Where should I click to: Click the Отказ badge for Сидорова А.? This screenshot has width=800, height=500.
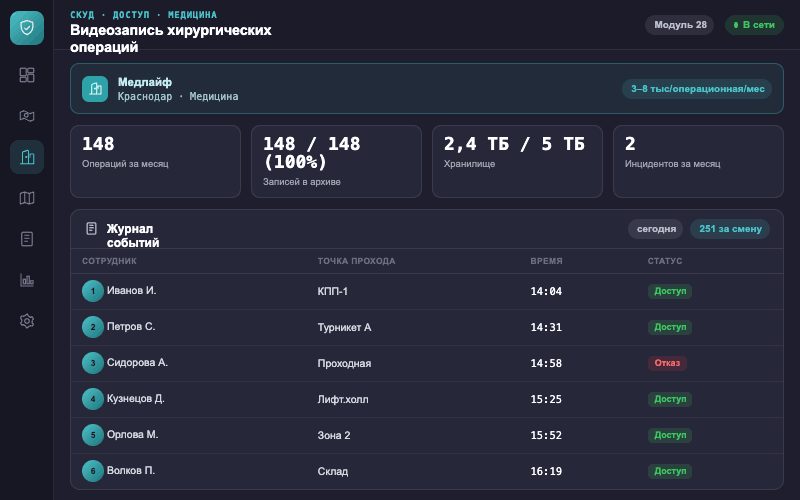667,363
